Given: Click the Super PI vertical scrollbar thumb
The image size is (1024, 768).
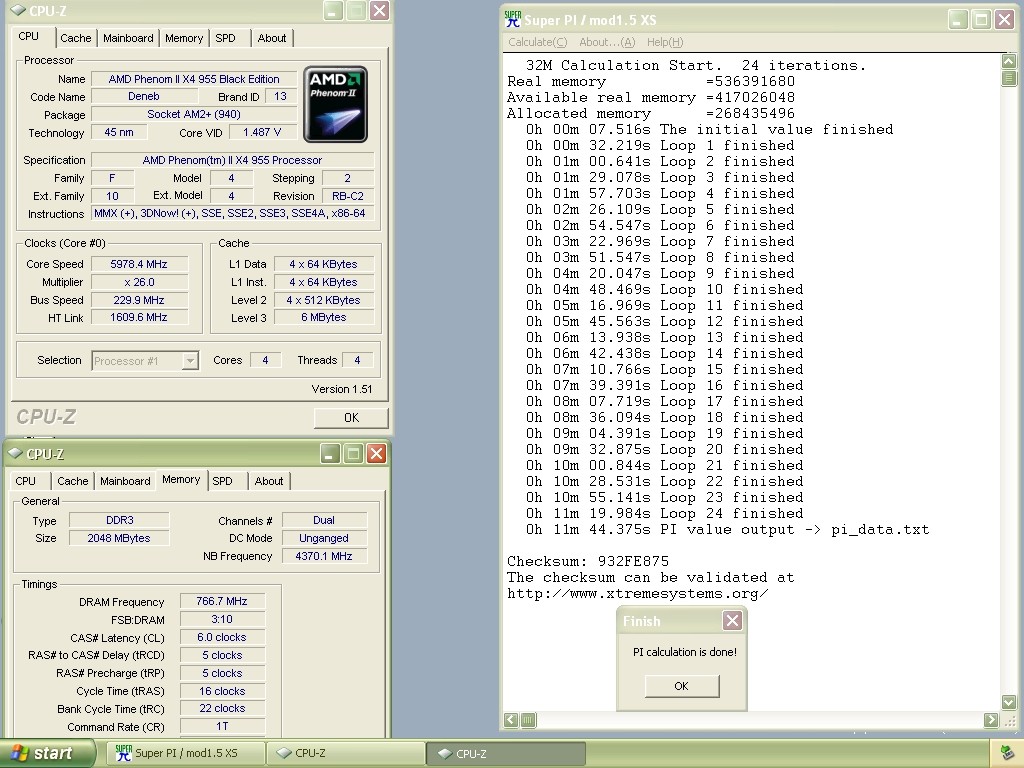Looking at the screenshot, I should pyautogui.click(x=1009, y=78).
